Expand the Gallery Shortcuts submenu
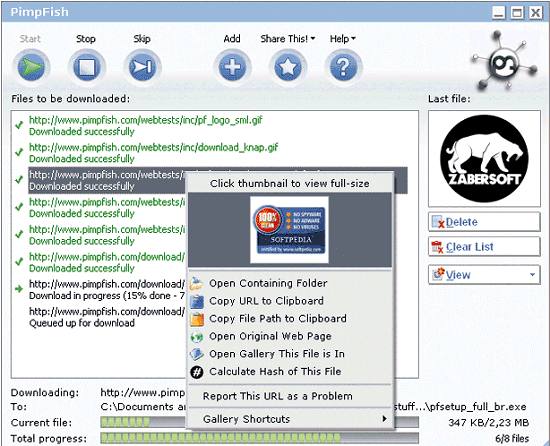The height and width of the screenshot is (446, 550). tap(290, 419)
